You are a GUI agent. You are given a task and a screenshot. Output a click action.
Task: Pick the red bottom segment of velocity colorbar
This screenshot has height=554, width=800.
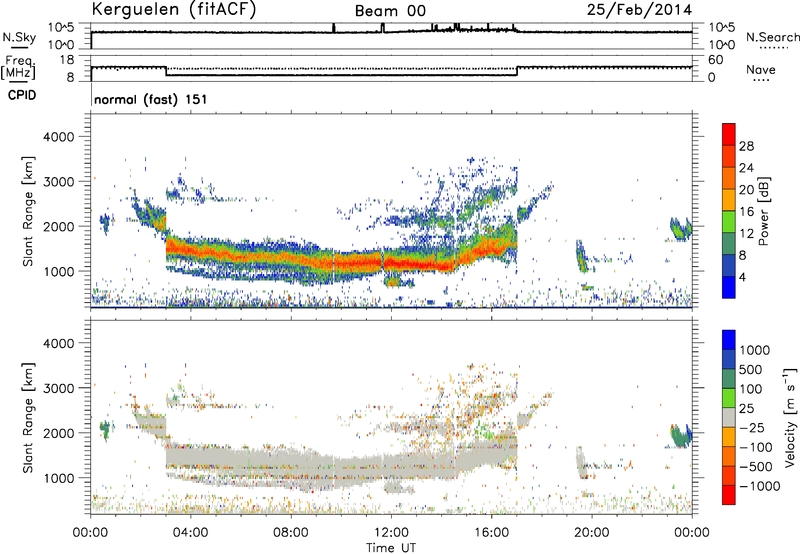pyautogui.click(x=729, y=495)
